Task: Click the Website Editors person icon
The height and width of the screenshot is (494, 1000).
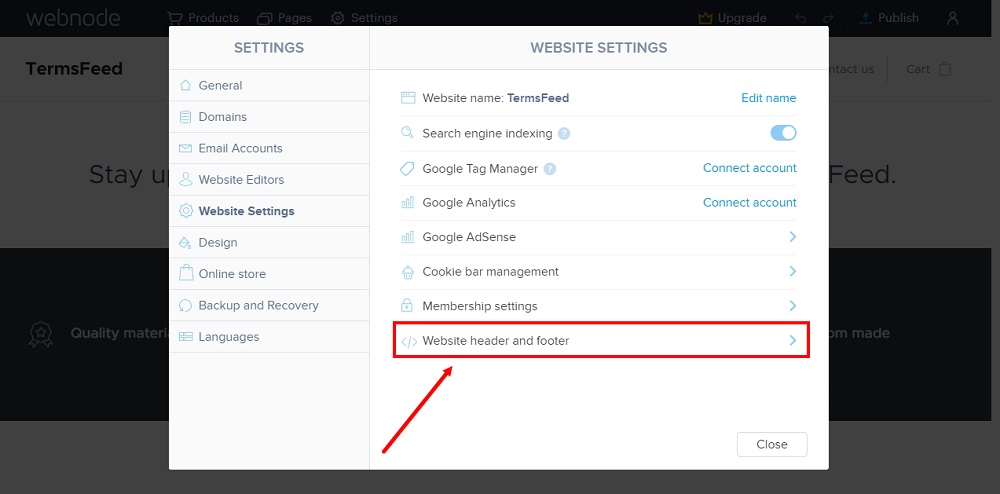Action: coord(186,179)
